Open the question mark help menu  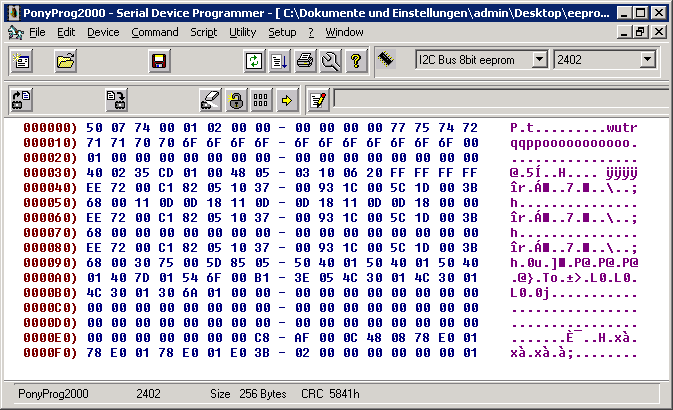coord(311,32)
